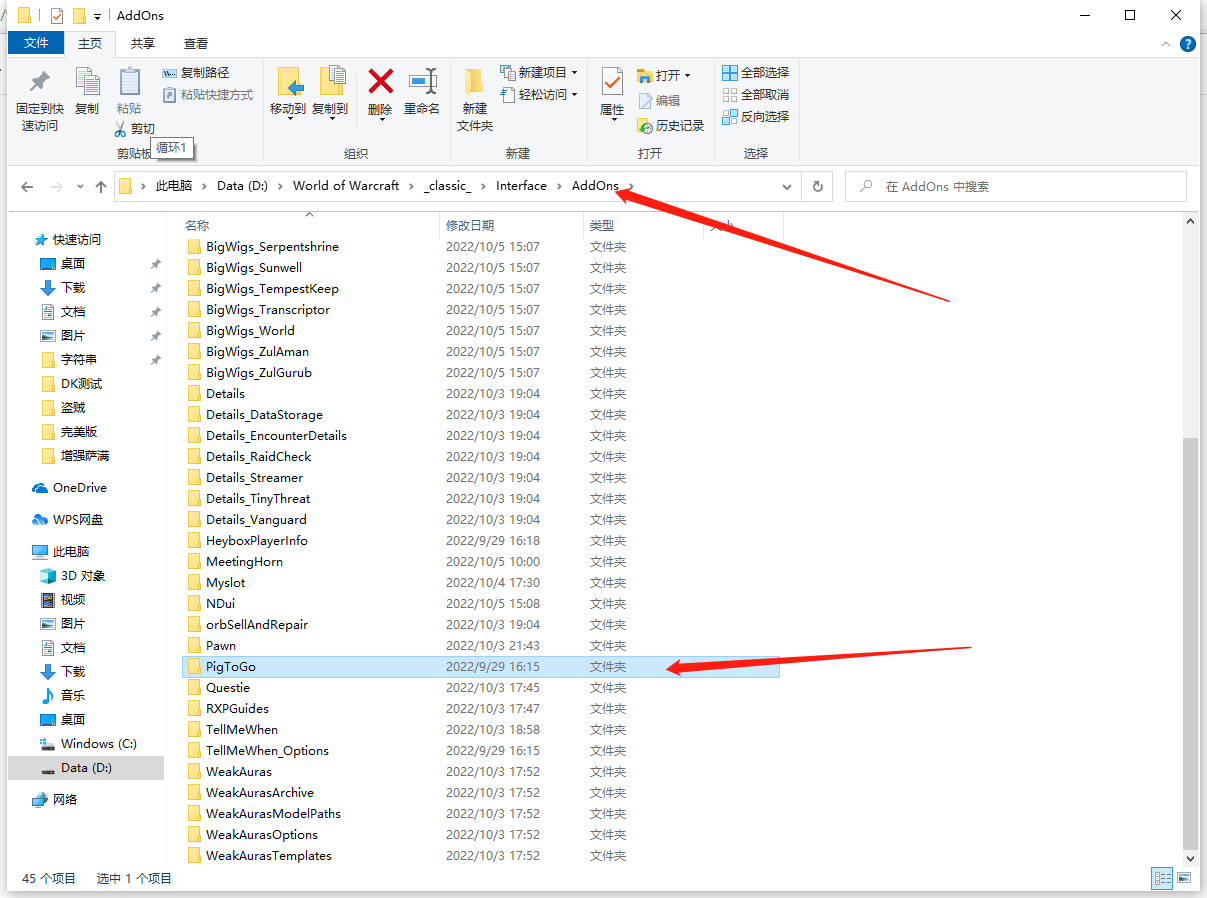Expand the Move To (移动到) dropdown
This screenshot has height=898, width=1207.
(x=288, y=116)
